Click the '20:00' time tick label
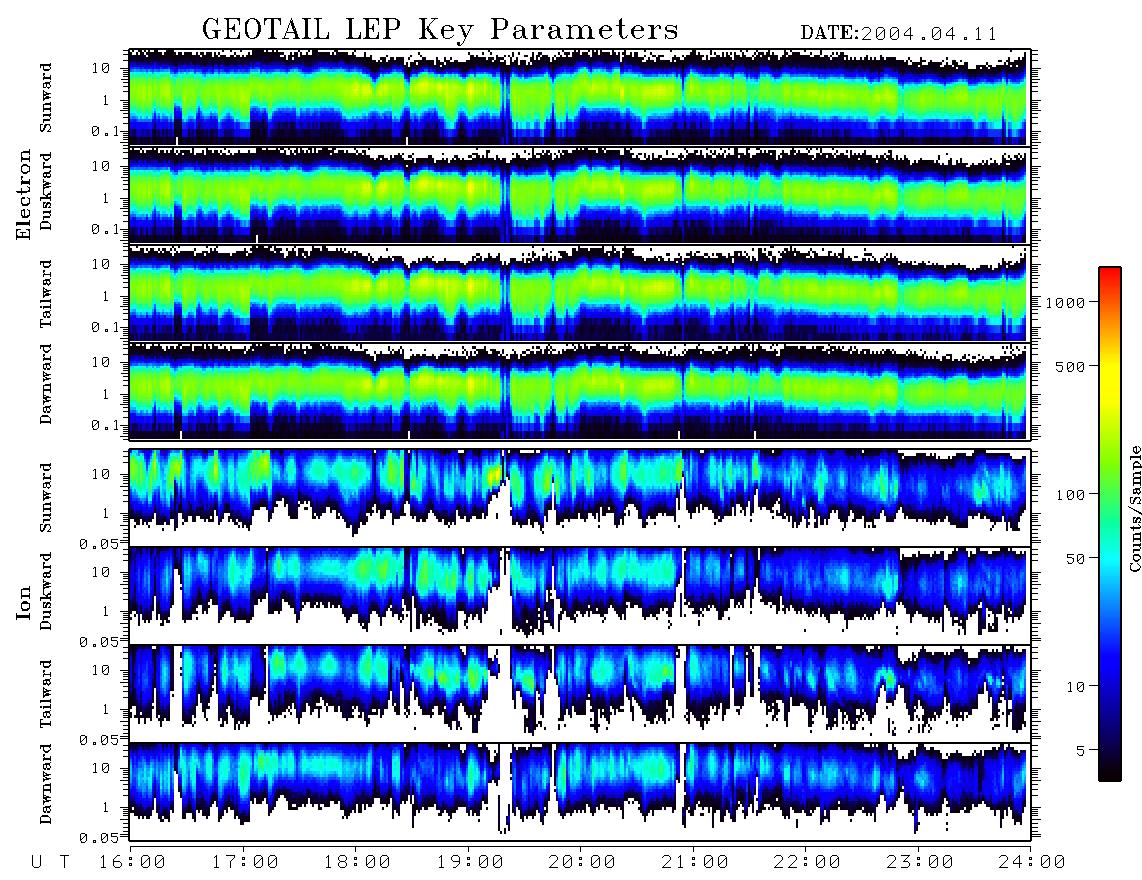 click(x=583, y=863)
